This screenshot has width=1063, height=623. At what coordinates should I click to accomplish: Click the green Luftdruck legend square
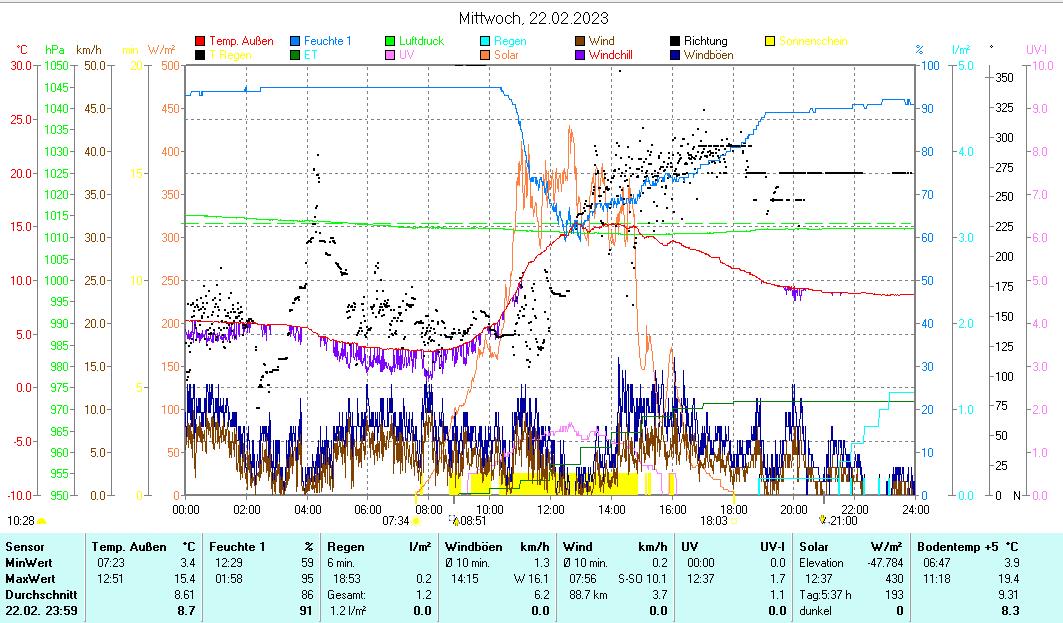tap(391, 41)
